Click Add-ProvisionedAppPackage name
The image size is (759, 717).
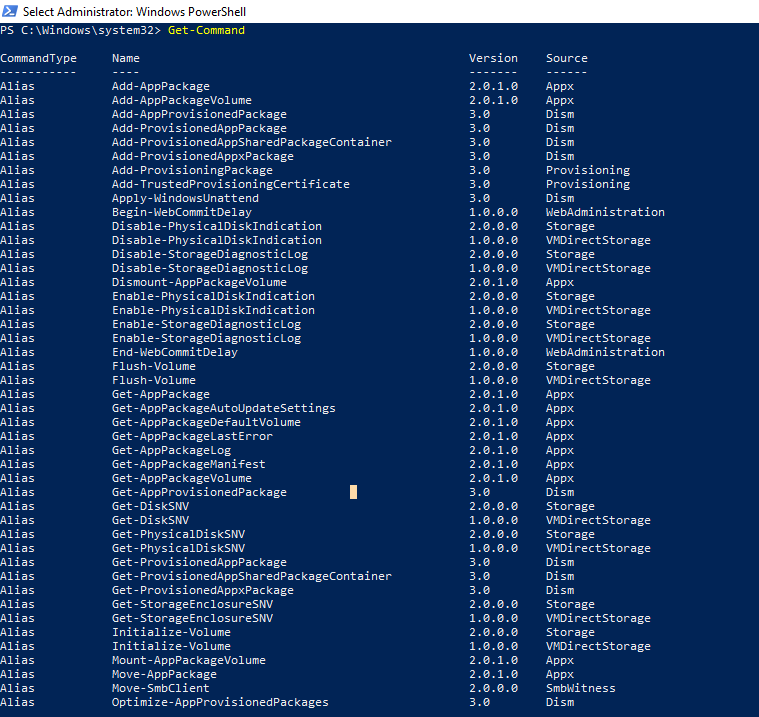(199, 128)
